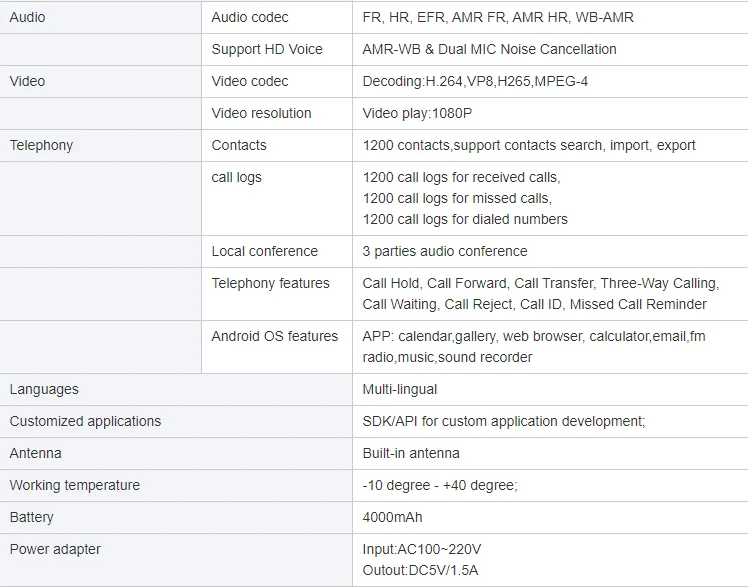This screenshot has height=588, width=748.
Task: Click the "Video play:1080P" value
Action: 417,113
